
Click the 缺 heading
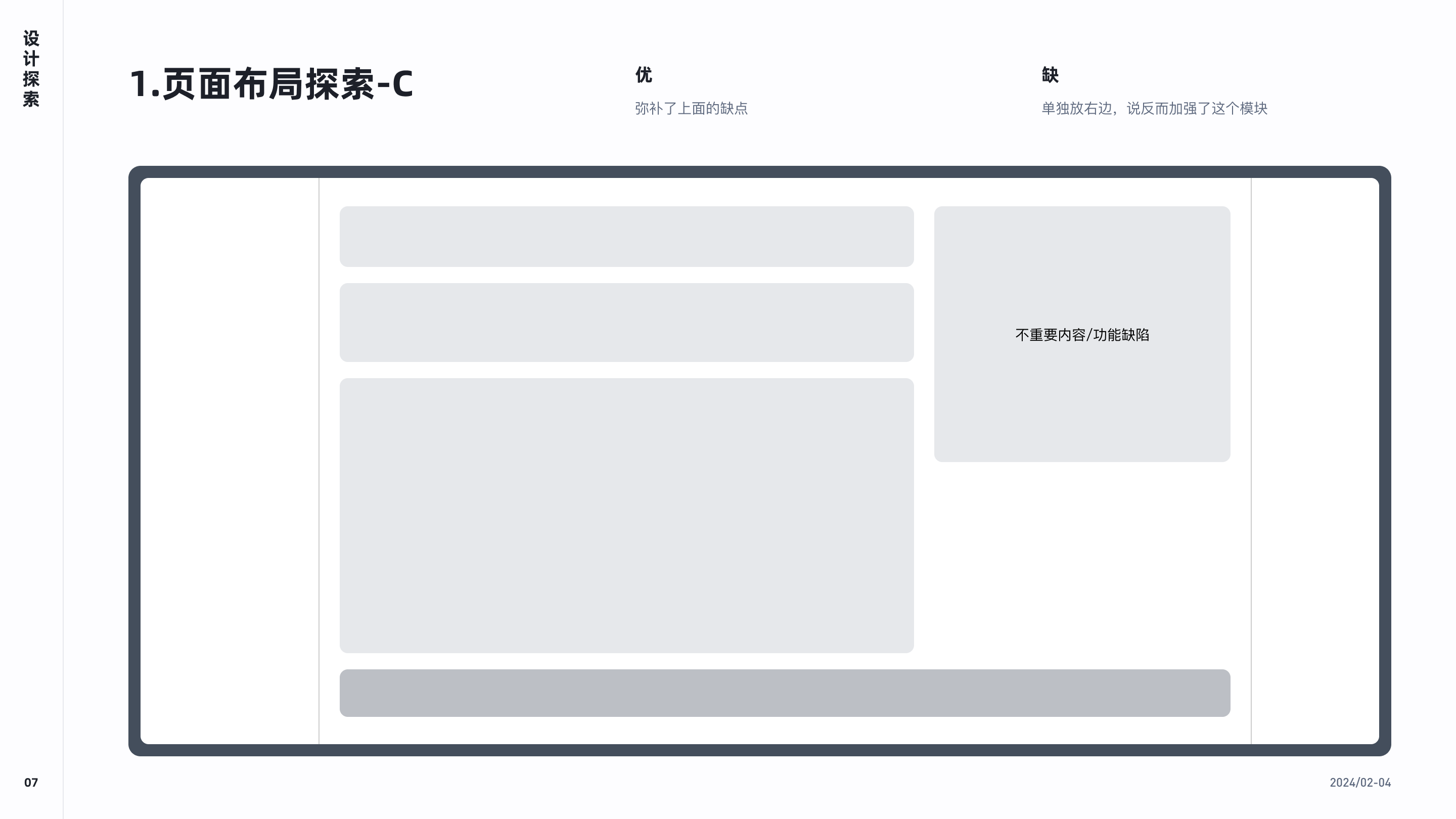pyautogui.click(x=1050, y=75)
